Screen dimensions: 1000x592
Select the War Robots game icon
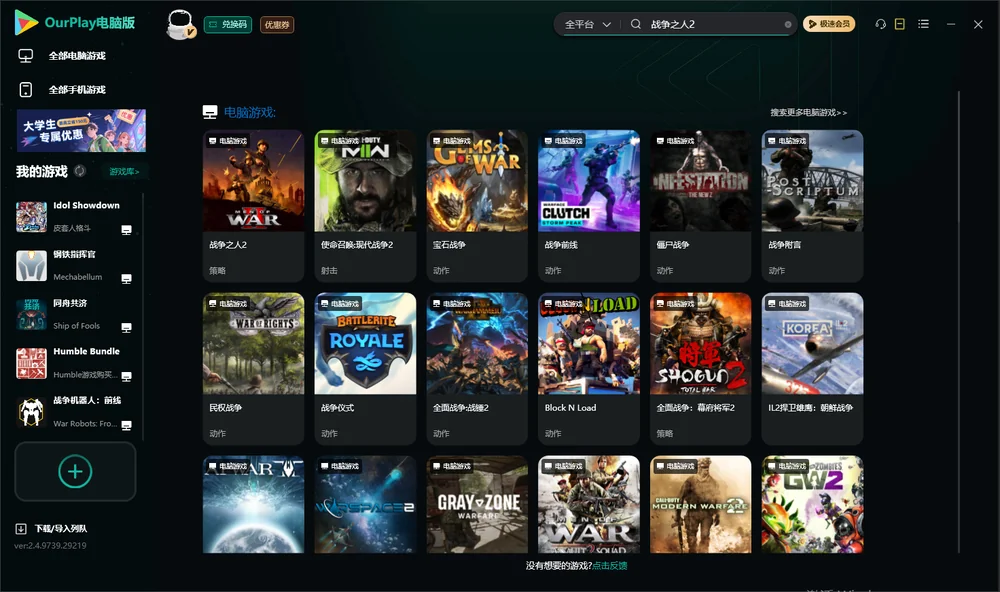pyautogui.click(x=31, y=412)
